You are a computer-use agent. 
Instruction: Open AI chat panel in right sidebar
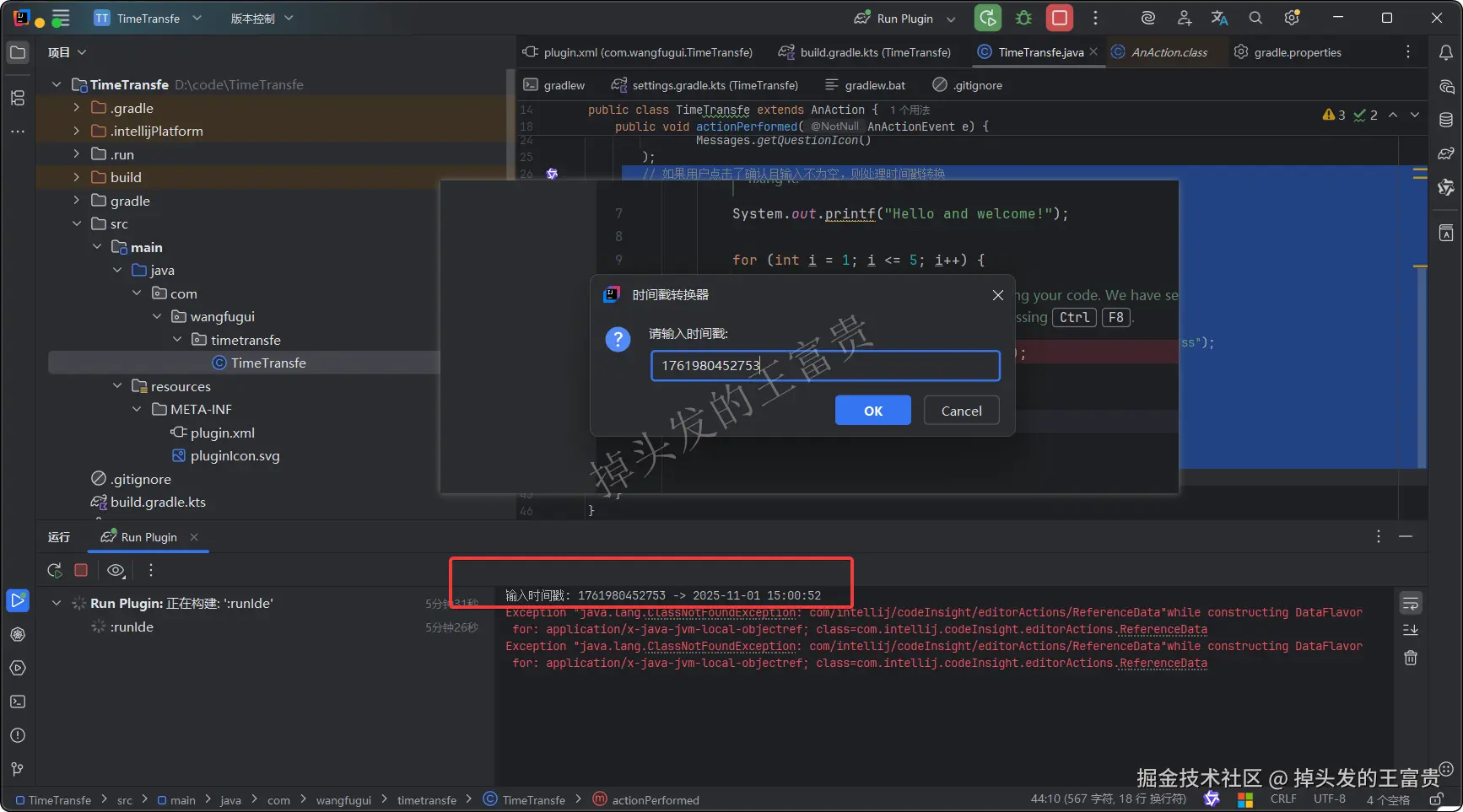click(x=1446, y=86)
